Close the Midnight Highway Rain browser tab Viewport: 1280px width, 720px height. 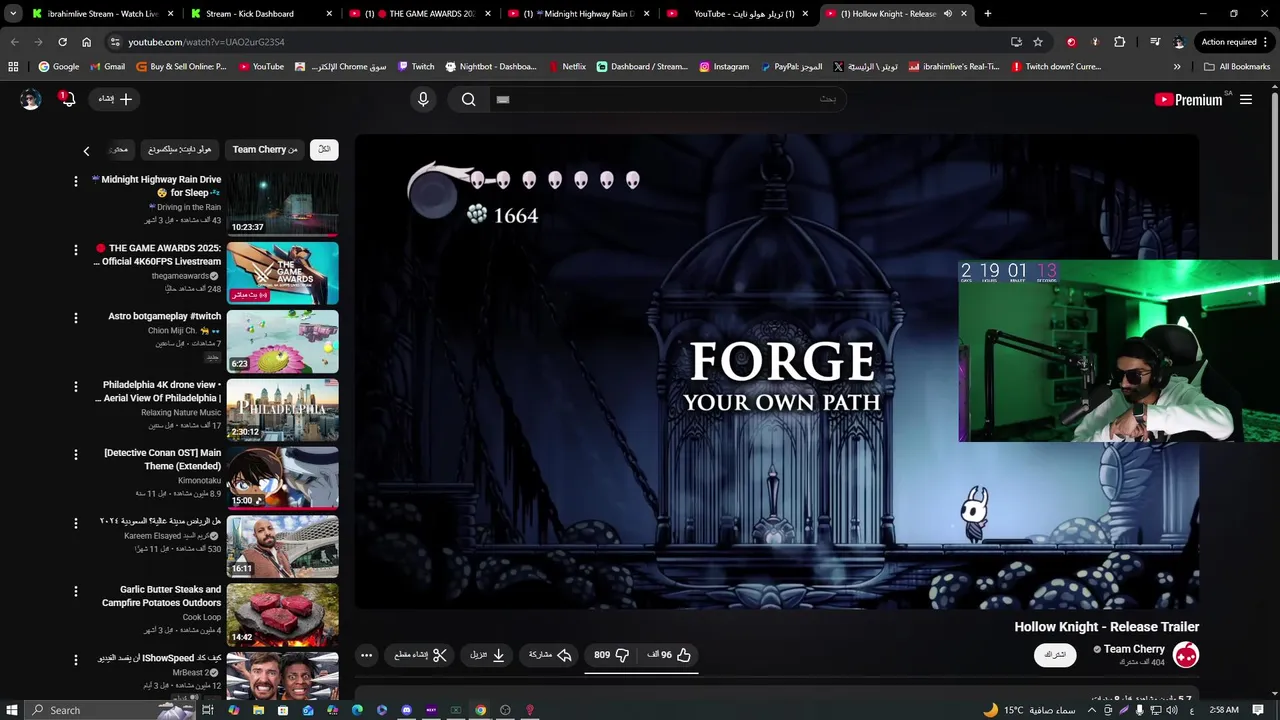coord(647,14)
